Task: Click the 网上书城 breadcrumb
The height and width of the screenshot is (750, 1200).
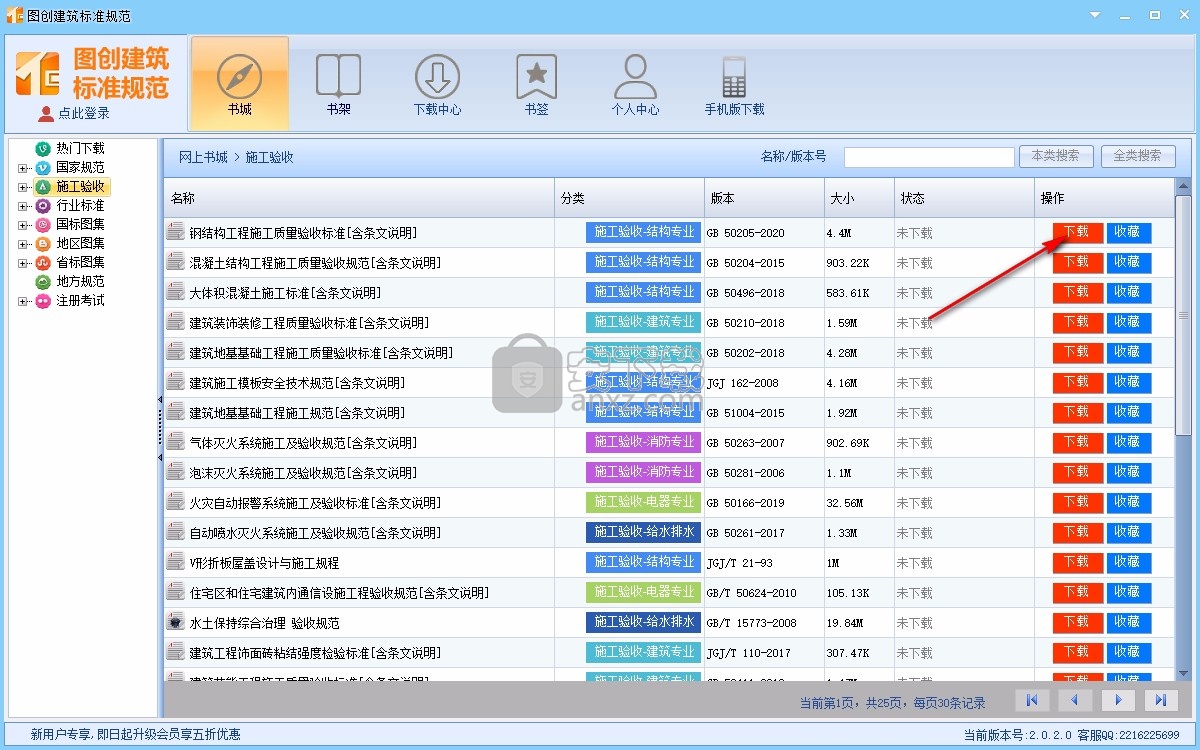Action: pos(203,157)
